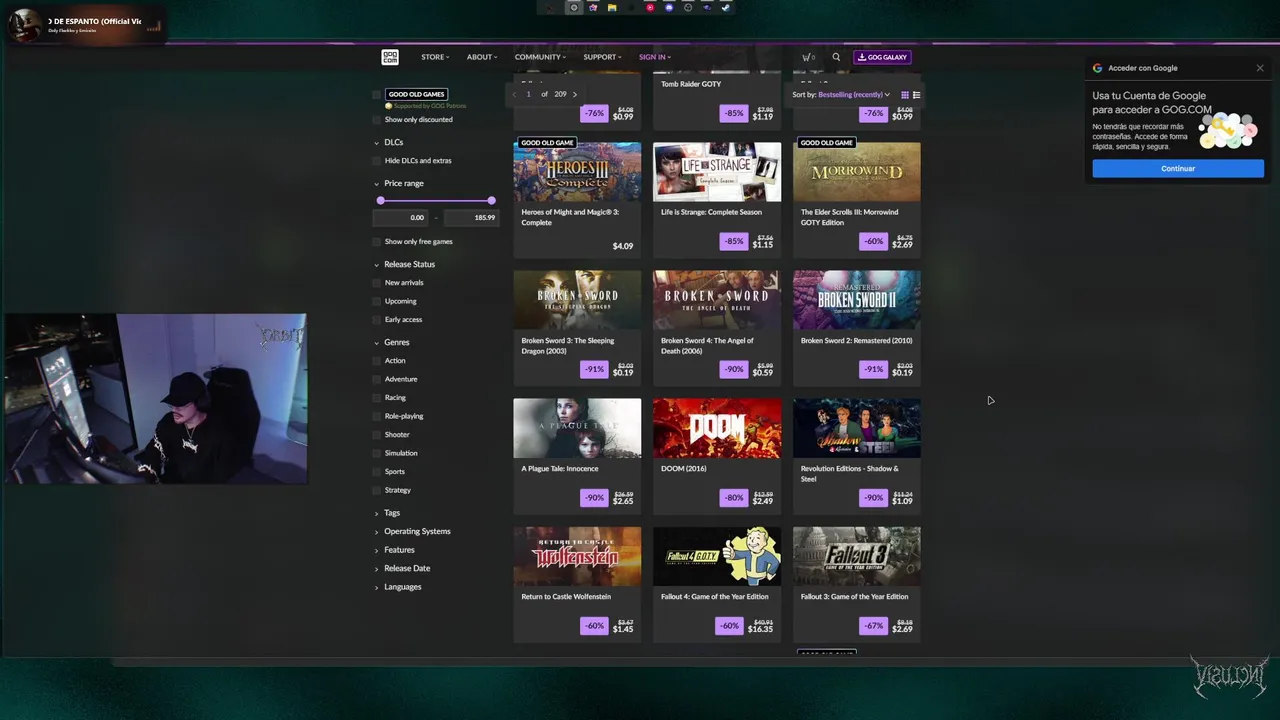Viewport: 1280px width, 720px height.
Task: Check Hide DLCs and extras
Action: pos(377,161)
